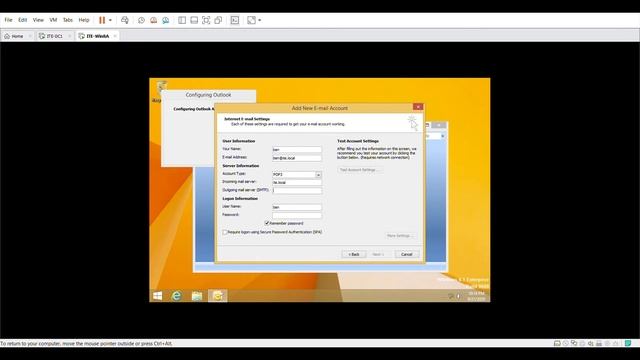Launch Internet Explorer from the VM taskbar
This screenshot has width=640, height=360.
coord(176,296)
